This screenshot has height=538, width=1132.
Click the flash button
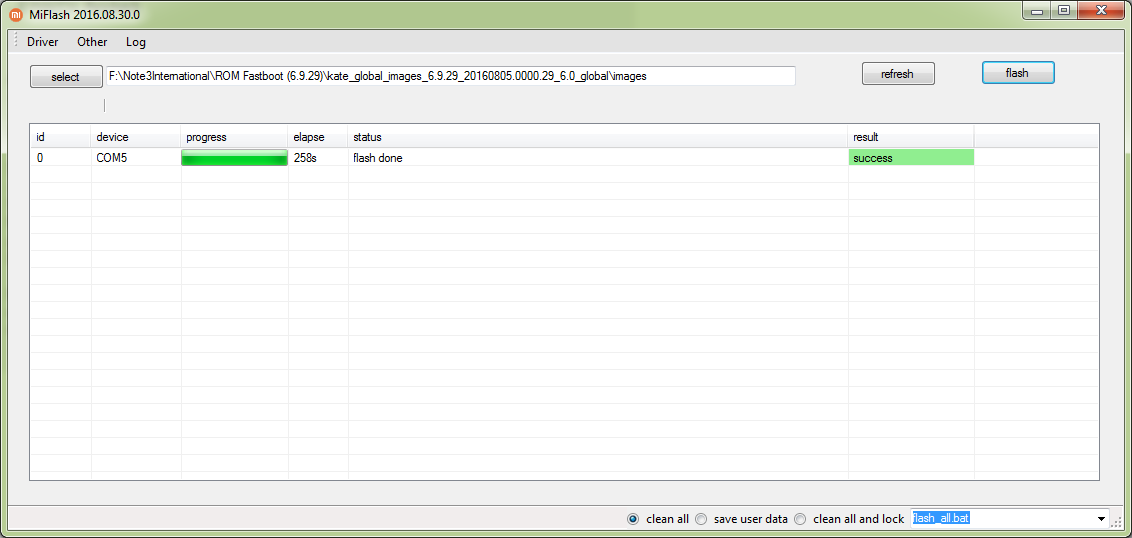coord(1018,73)
